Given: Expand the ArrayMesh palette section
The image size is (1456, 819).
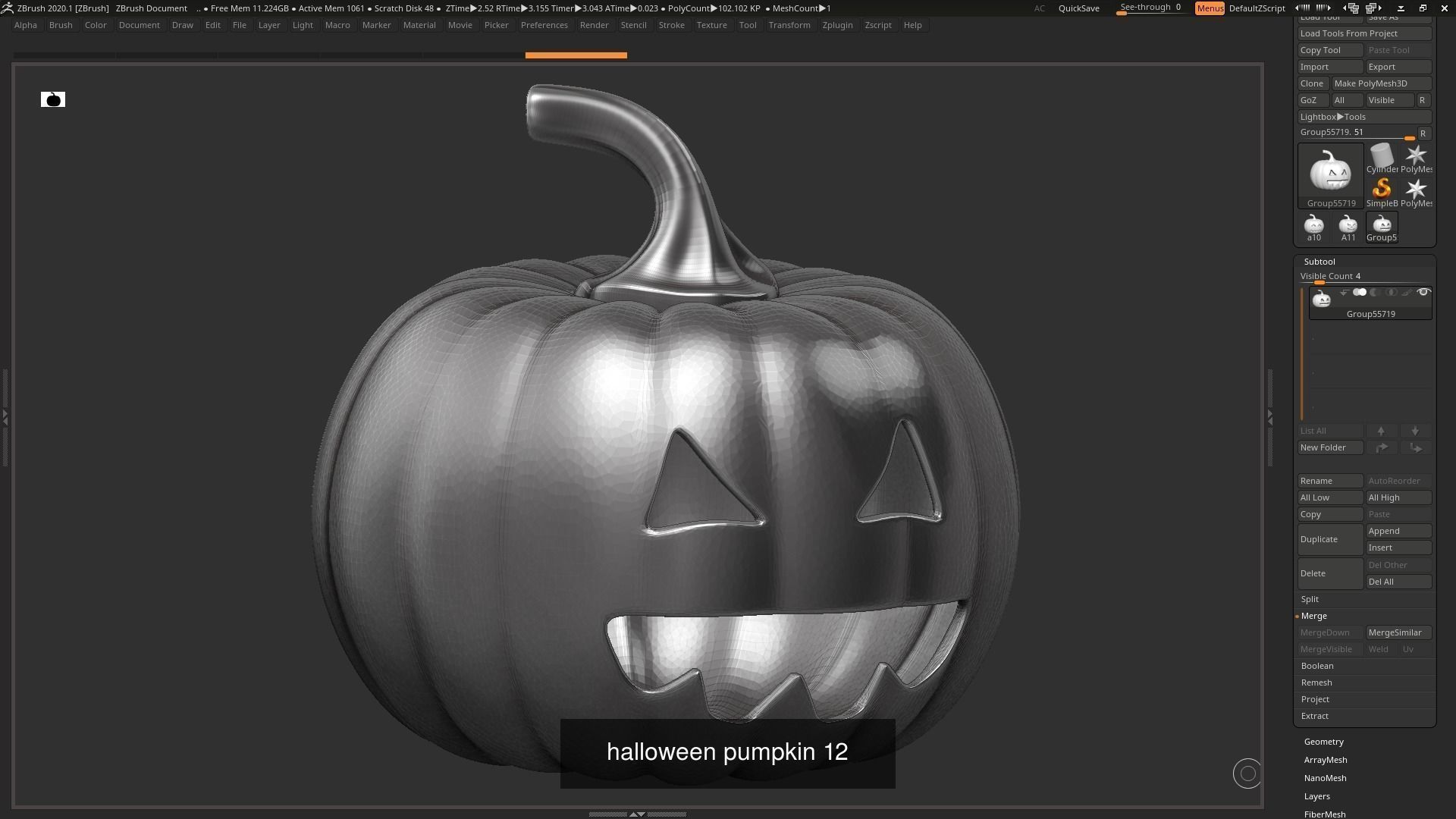Looking at the screenshot, I should point(1325,760).
